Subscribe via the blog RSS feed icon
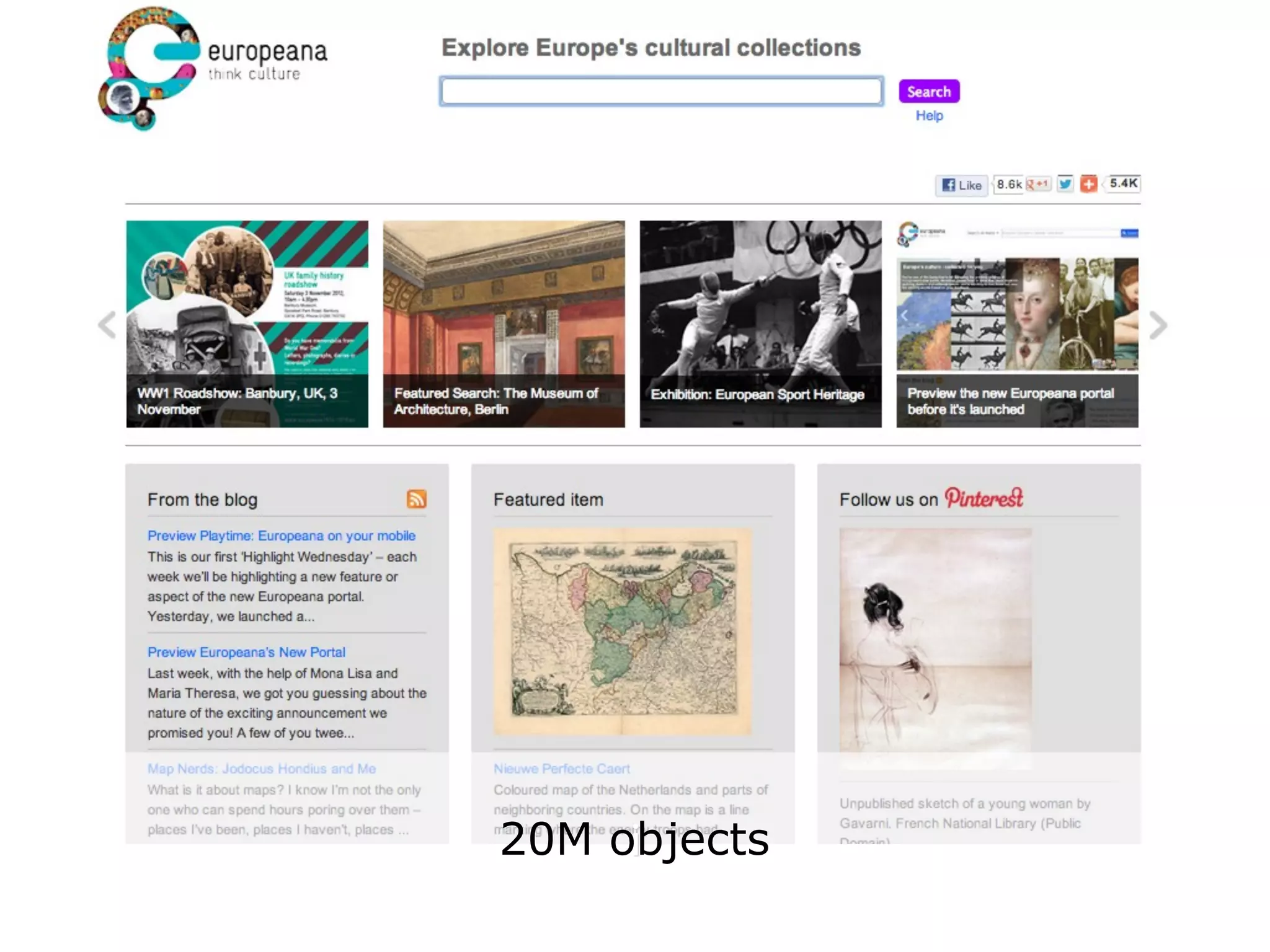The image size is (1270, 952). (x=416, y=499)
